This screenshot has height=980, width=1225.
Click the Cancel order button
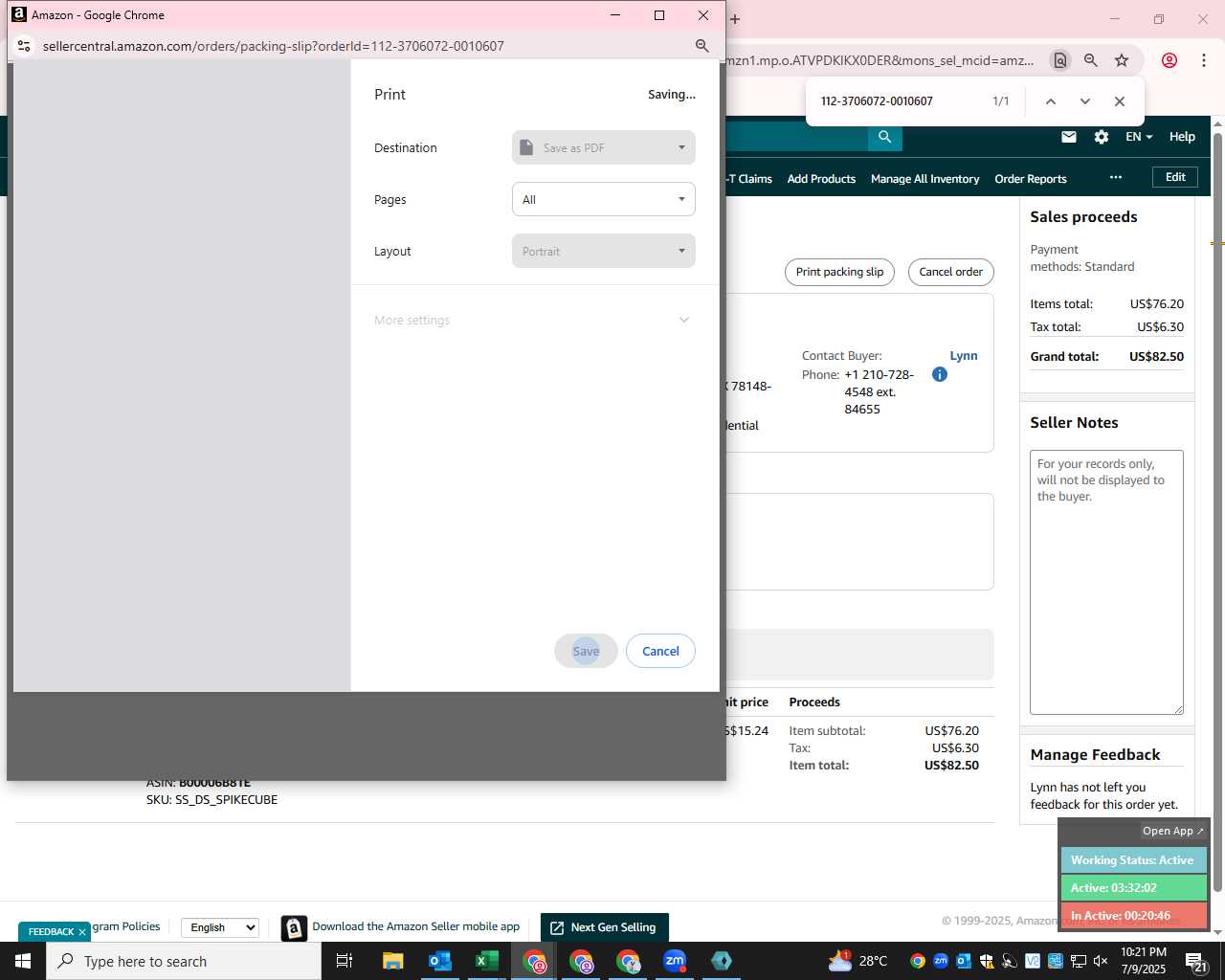pyautogui.click(x=950, y=272)
